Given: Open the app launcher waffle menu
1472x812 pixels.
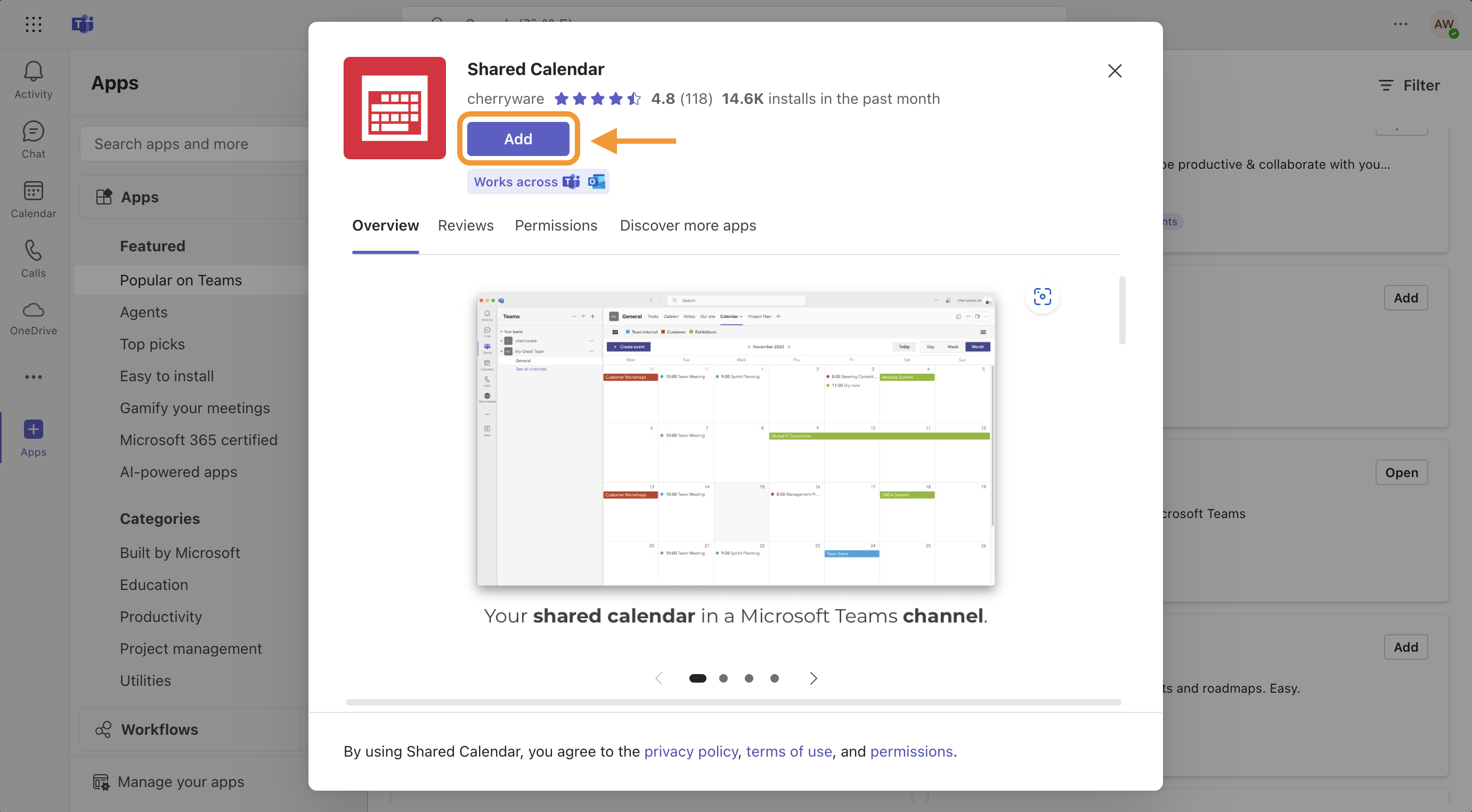Looking at the screenshot, I should point(33,24).
